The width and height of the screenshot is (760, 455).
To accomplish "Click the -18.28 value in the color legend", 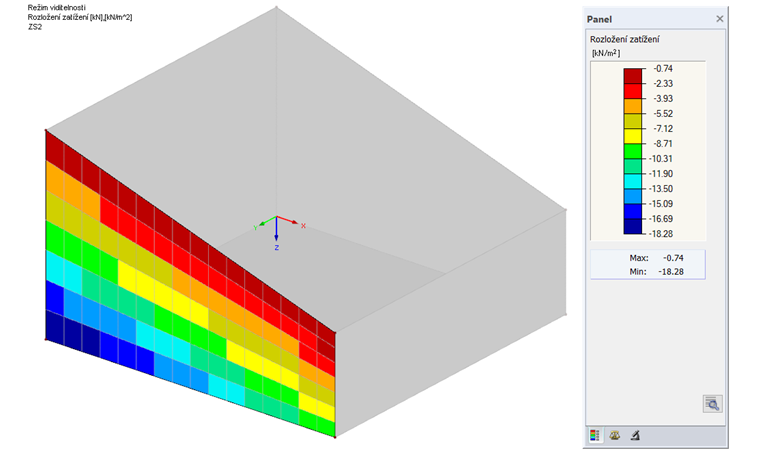I will [661, 234].
